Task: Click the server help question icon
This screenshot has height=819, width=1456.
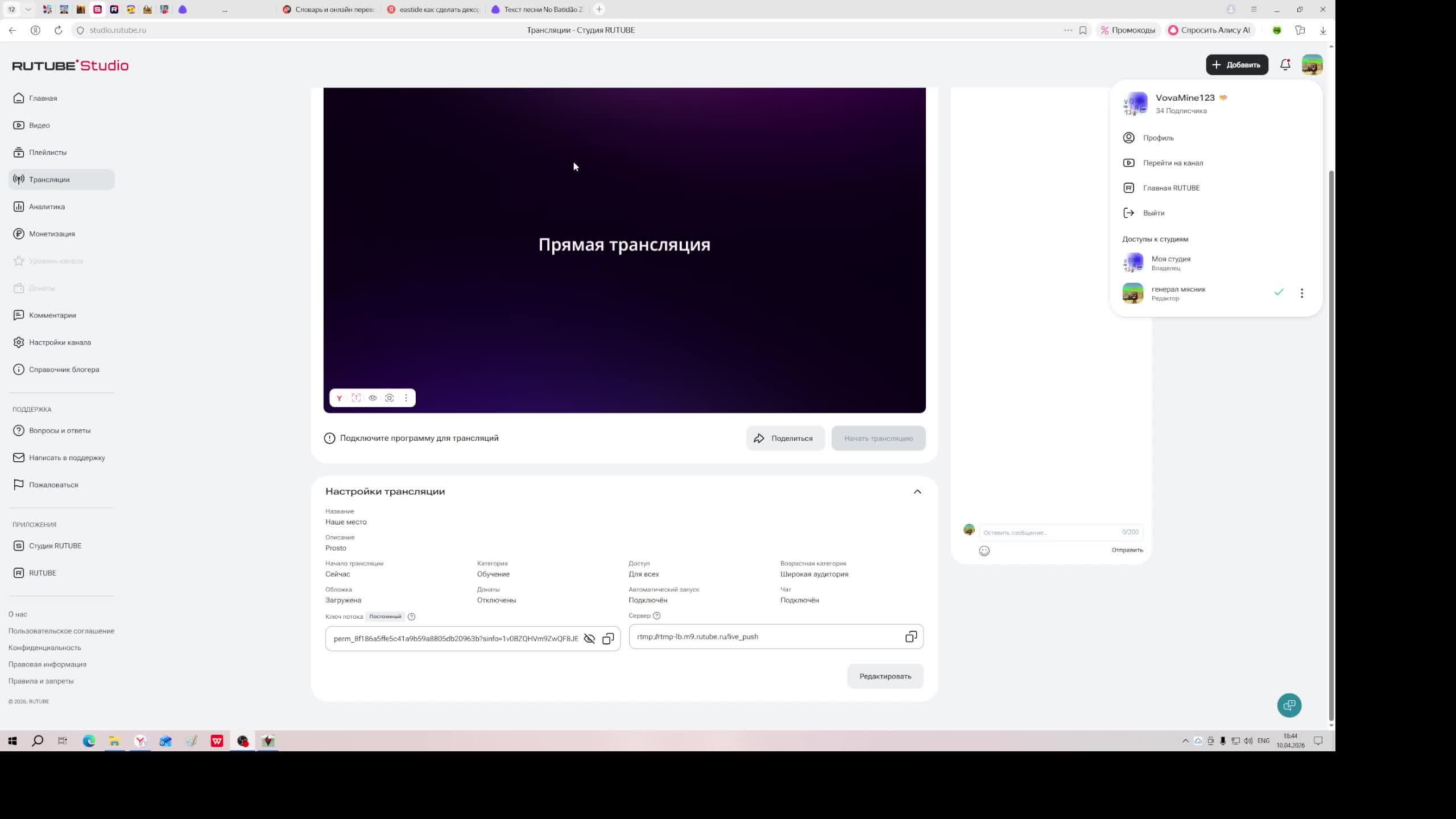Action: (657, 615)
